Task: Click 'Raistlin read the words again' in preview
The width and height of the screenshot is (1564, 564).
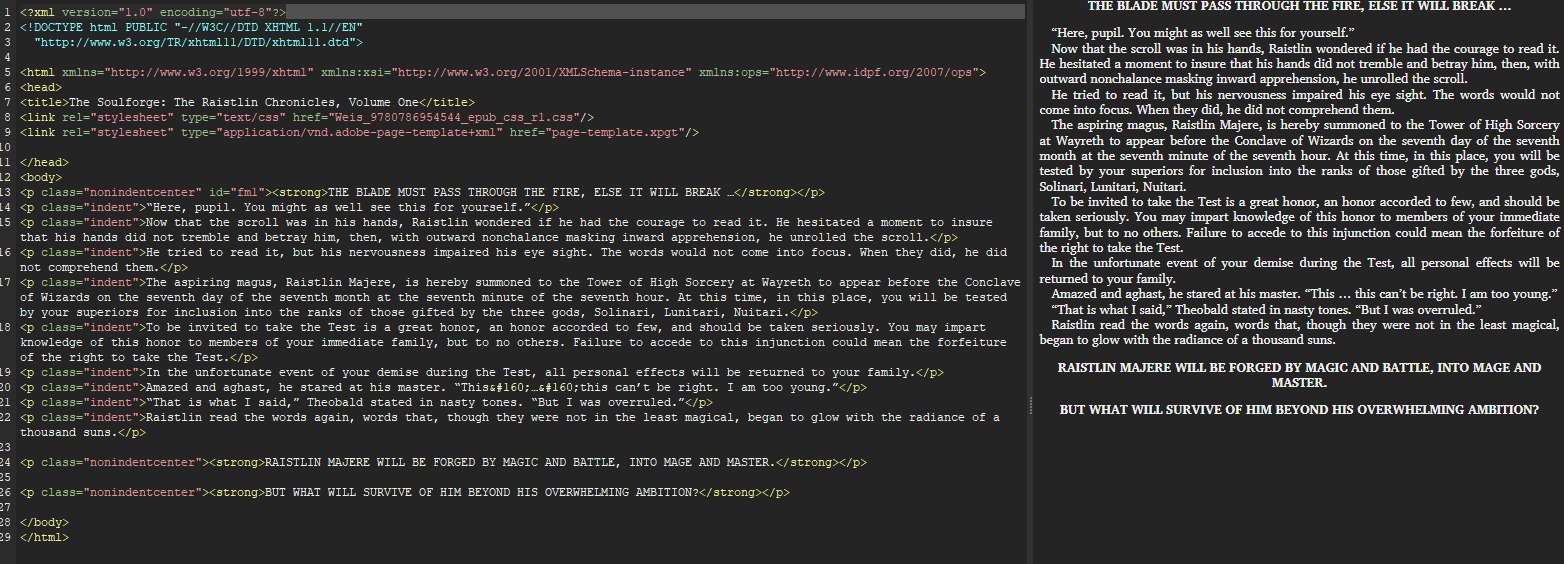Action: point(1299,332)
